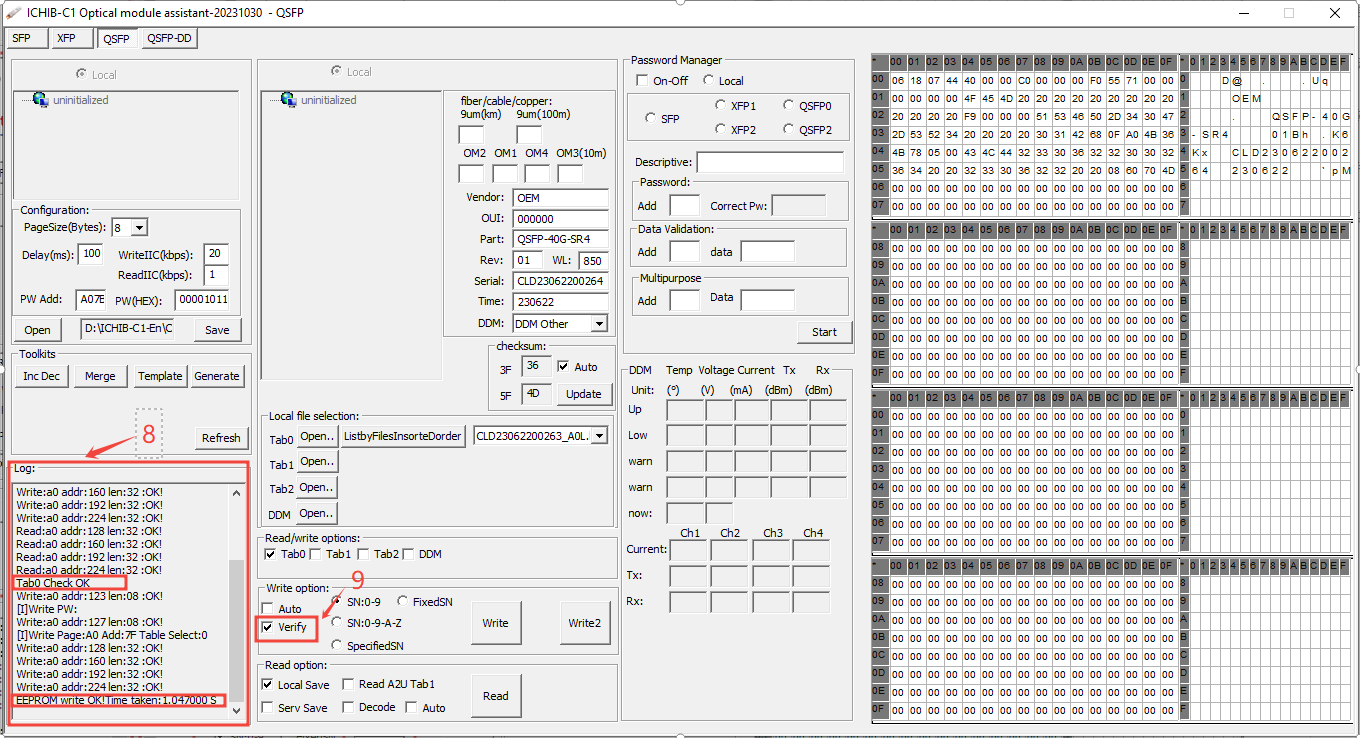
Task: Click the Read button
Action: tap(495, 696)
